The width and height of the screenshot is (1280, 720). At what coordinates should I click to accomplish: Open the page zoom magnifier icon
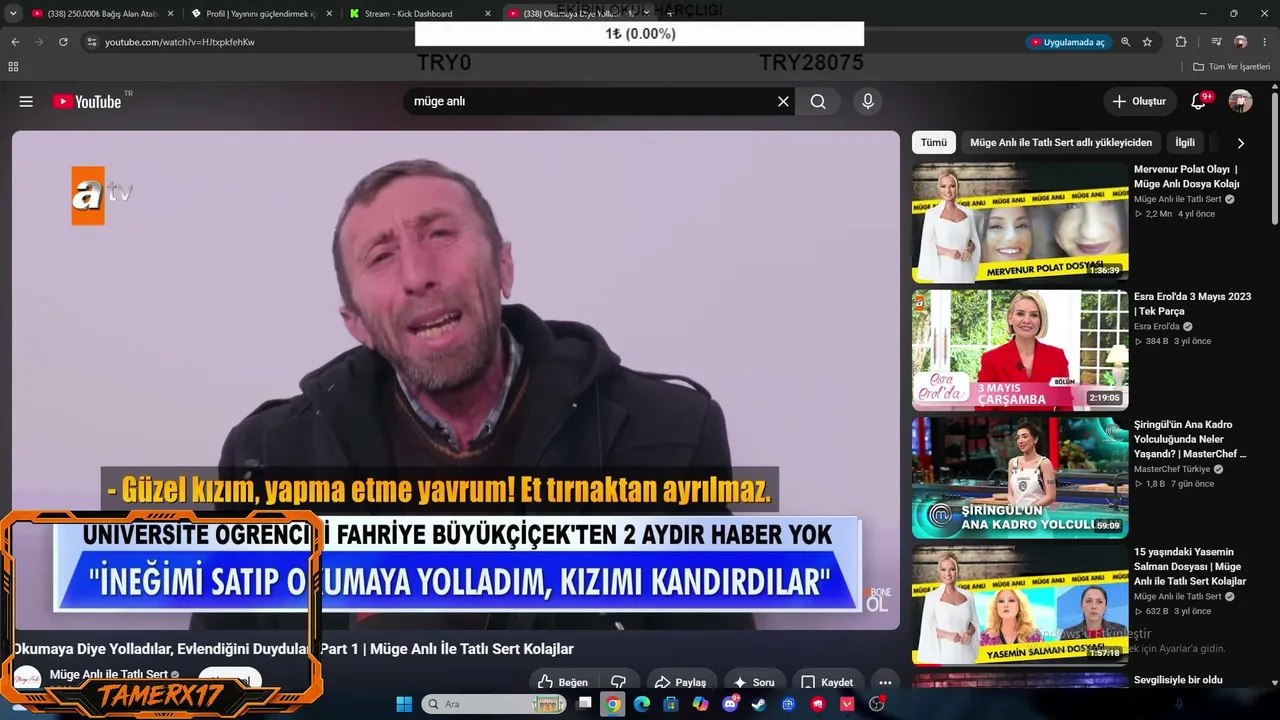click(1126, 42)
